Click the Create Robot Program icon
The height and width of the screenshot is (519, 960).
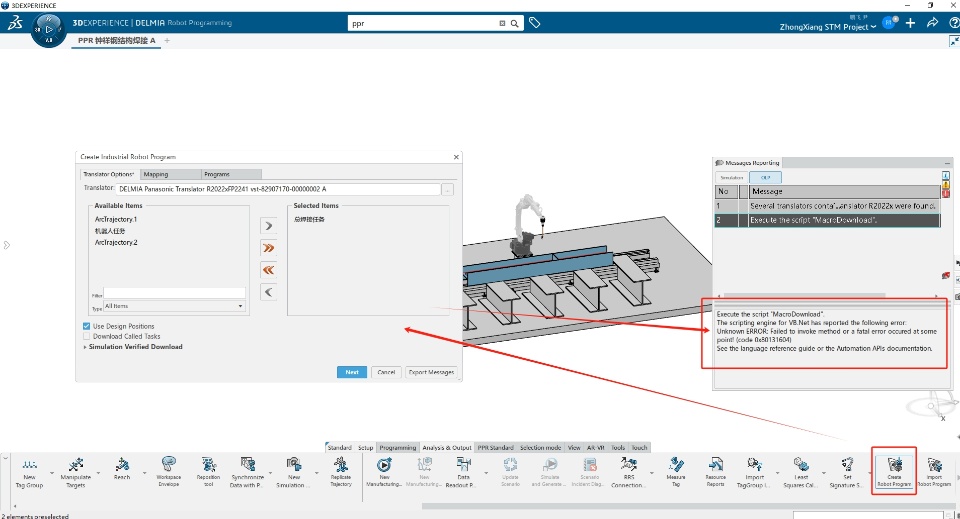tap(894, 472)
